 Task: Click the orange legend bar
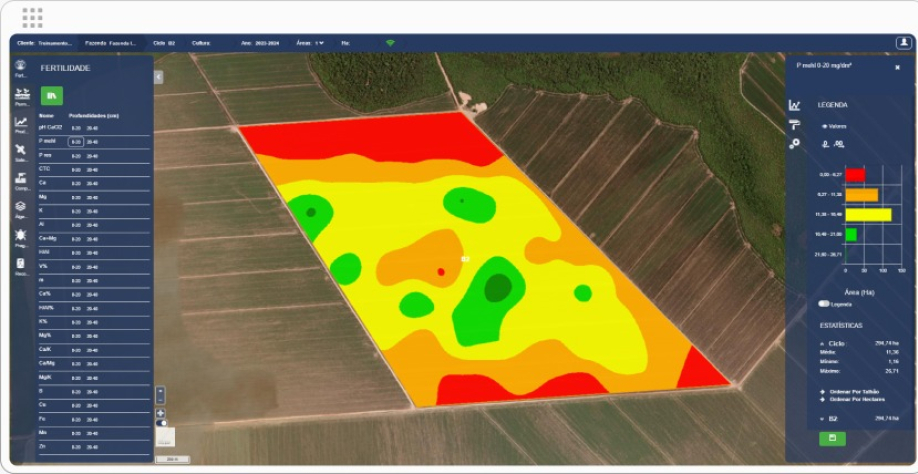[862, 195]
